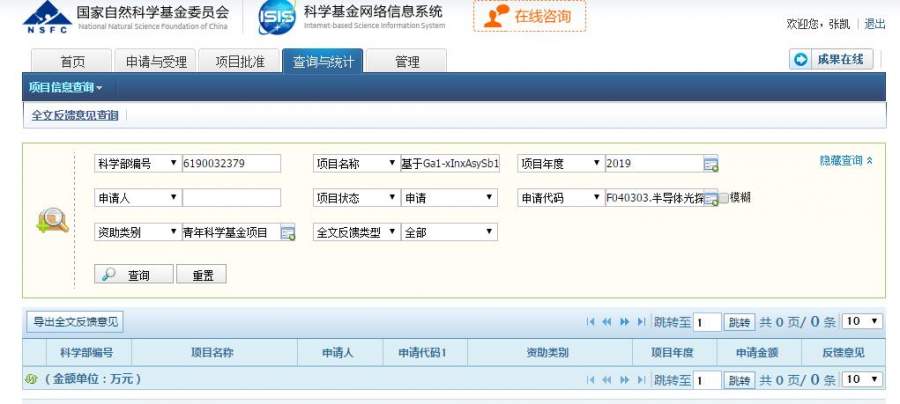This screenshot has width=900, height=404.
Task: Open the 在线咨询 online consultation button
Action: coord(529,16)
